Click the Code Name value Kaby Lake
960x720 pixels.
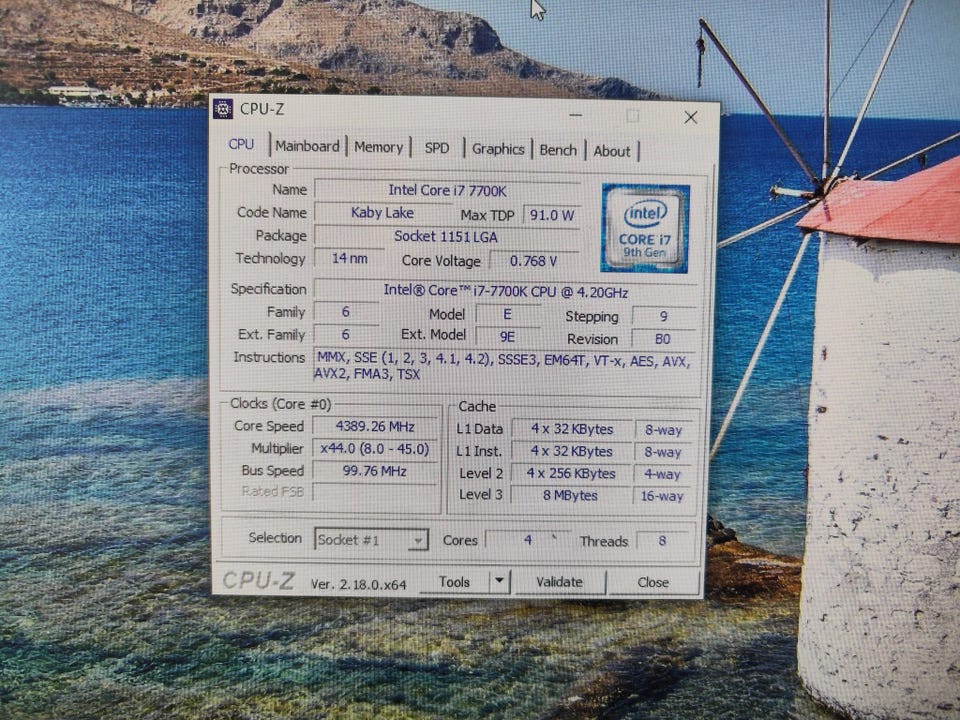[383, 213]
